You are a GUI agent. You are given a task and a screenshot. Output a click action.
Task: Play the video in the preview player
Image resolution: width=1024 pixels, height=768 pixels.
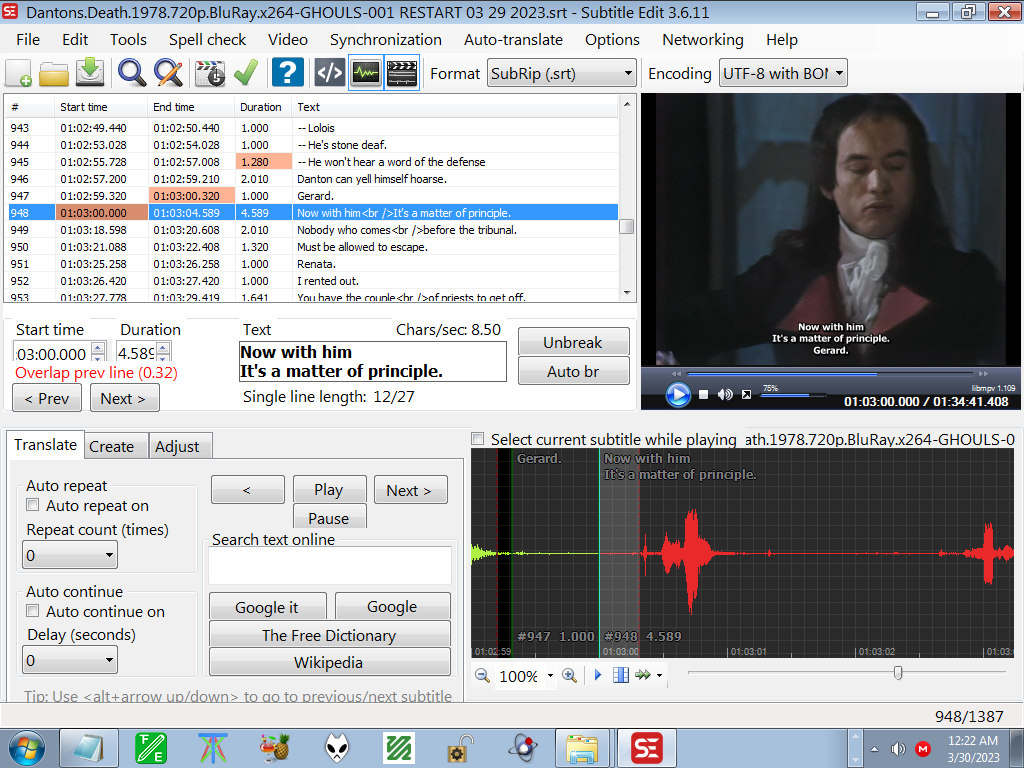(678, 394)
